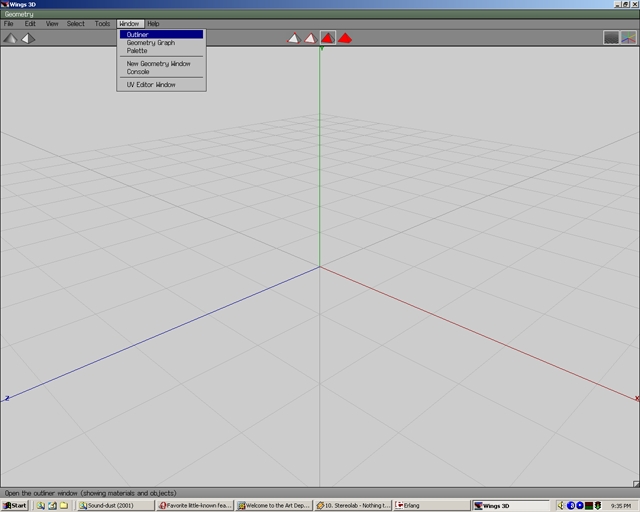
Task: Click the system clock 9:35 PM
Action: coord(621,506)
